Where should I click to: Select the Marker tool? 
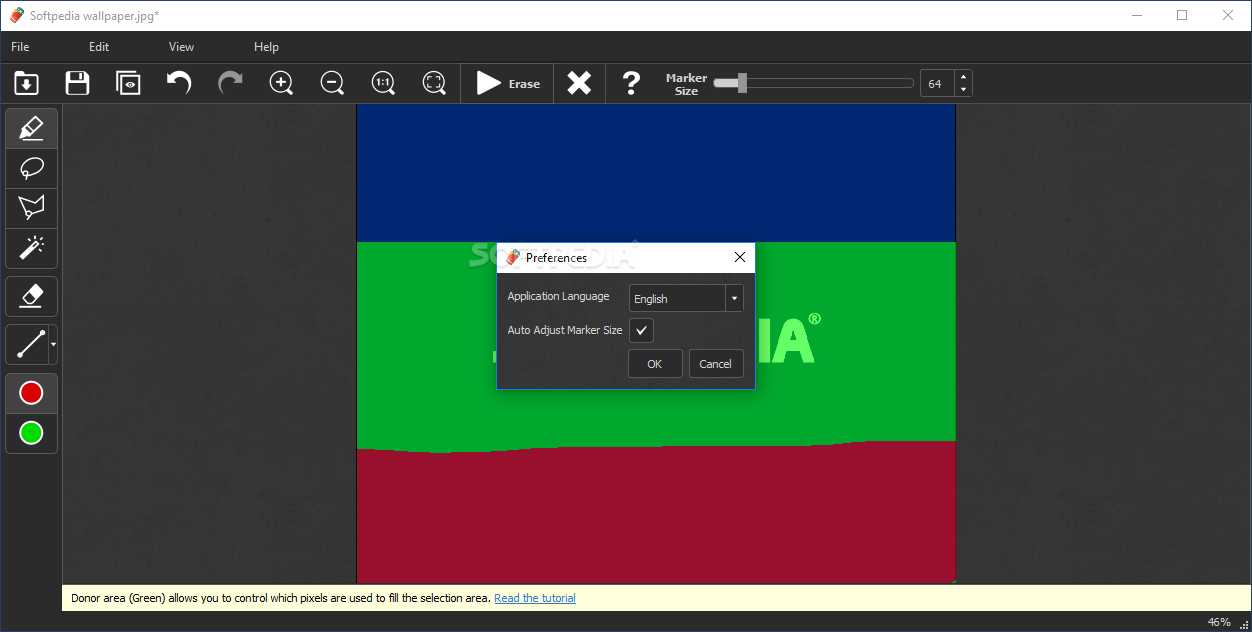click(x=32, y=129)
